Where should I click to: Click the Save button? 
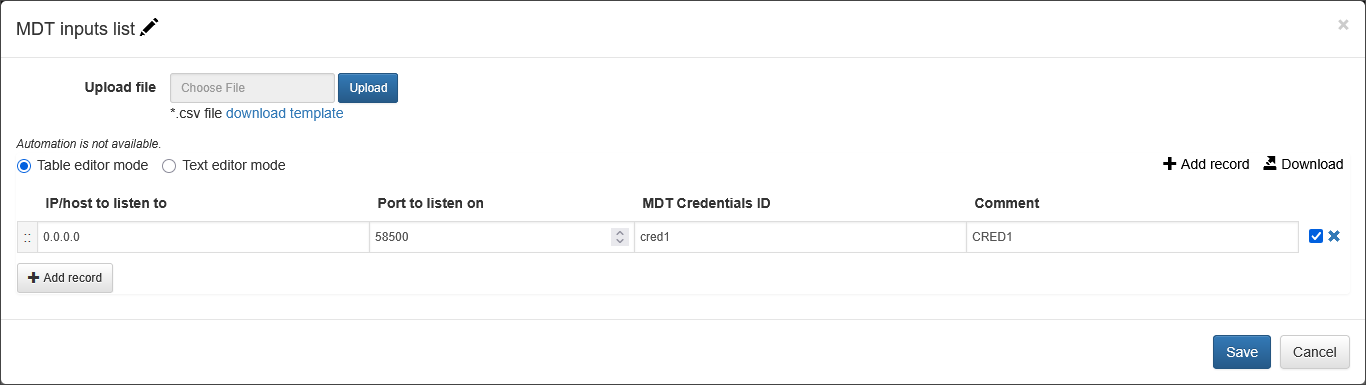tap(1242, 352)
